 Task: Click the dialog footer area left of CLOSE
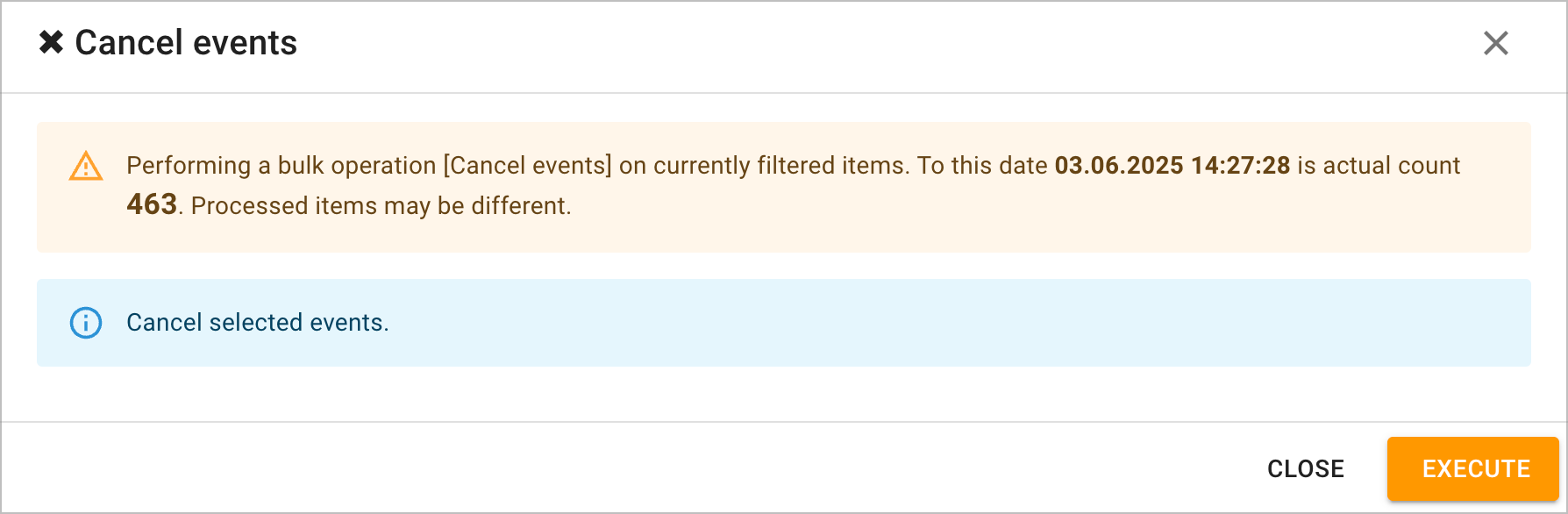614,468
